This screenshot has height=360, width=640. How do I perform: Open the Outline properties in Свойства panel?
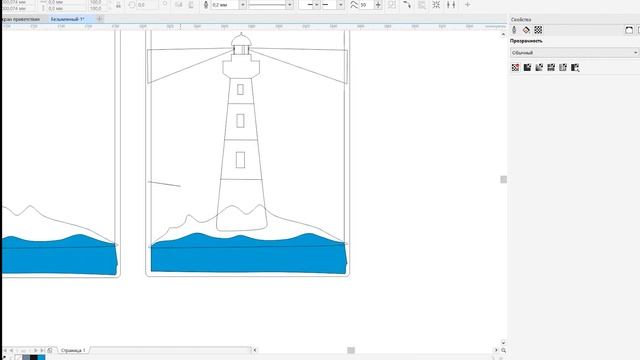(514, 30)
